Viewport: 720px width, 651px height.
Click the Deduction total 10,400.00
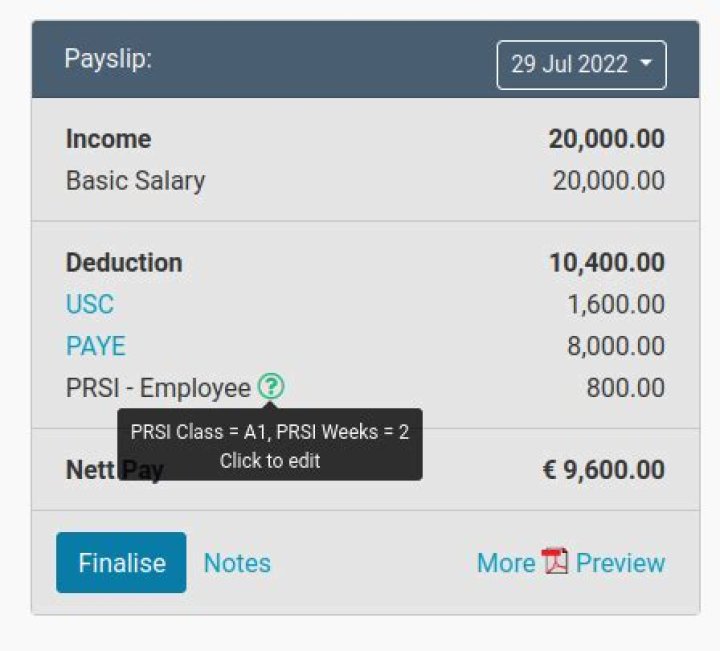point(606,263)
